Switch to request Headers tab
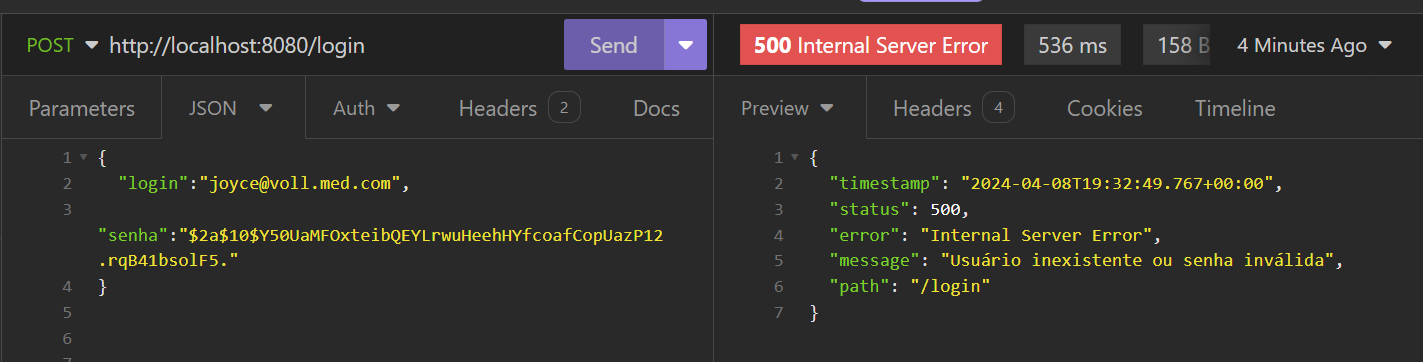The height and width of the screenshot is (362, 1423). tap(519, 108)
